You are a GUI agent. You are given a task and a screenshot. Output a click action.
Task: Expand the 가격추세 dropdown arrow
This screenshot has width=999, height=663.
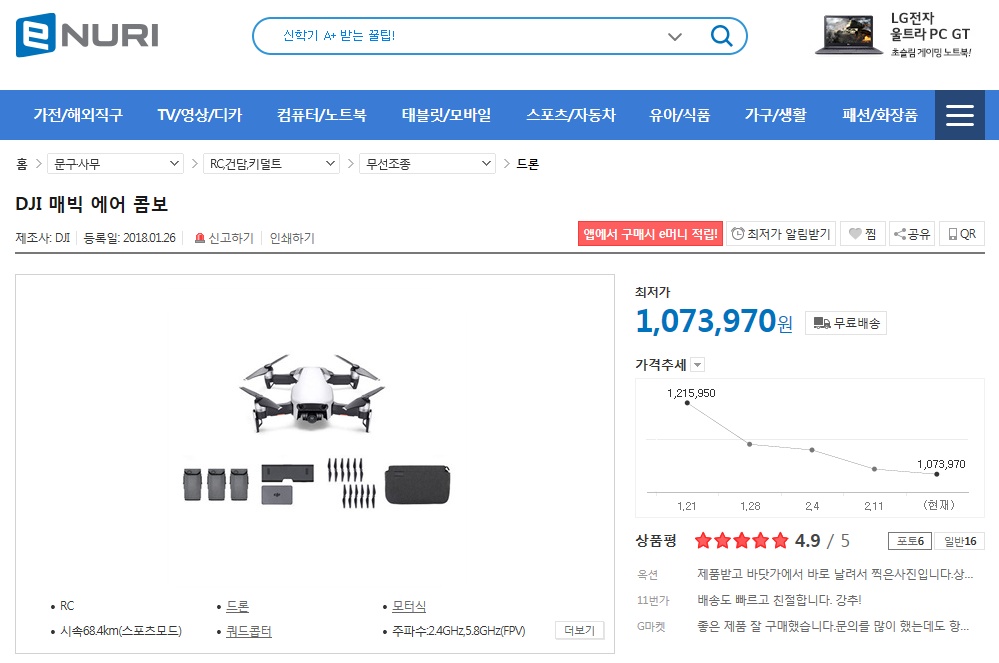point(698,365)
